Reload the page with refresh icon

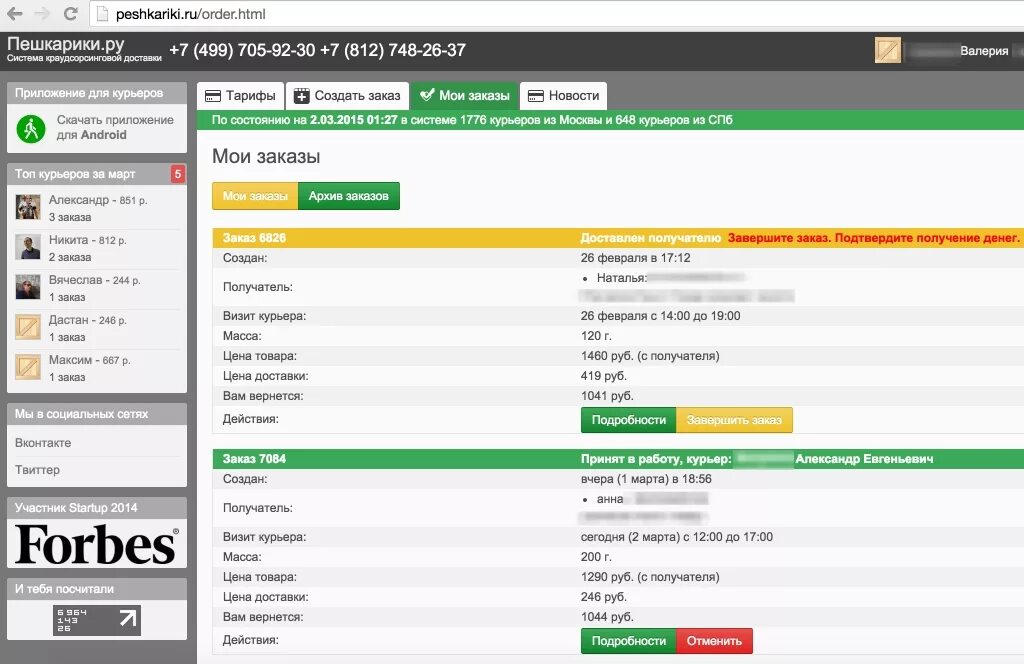click(x=71, y=13)
